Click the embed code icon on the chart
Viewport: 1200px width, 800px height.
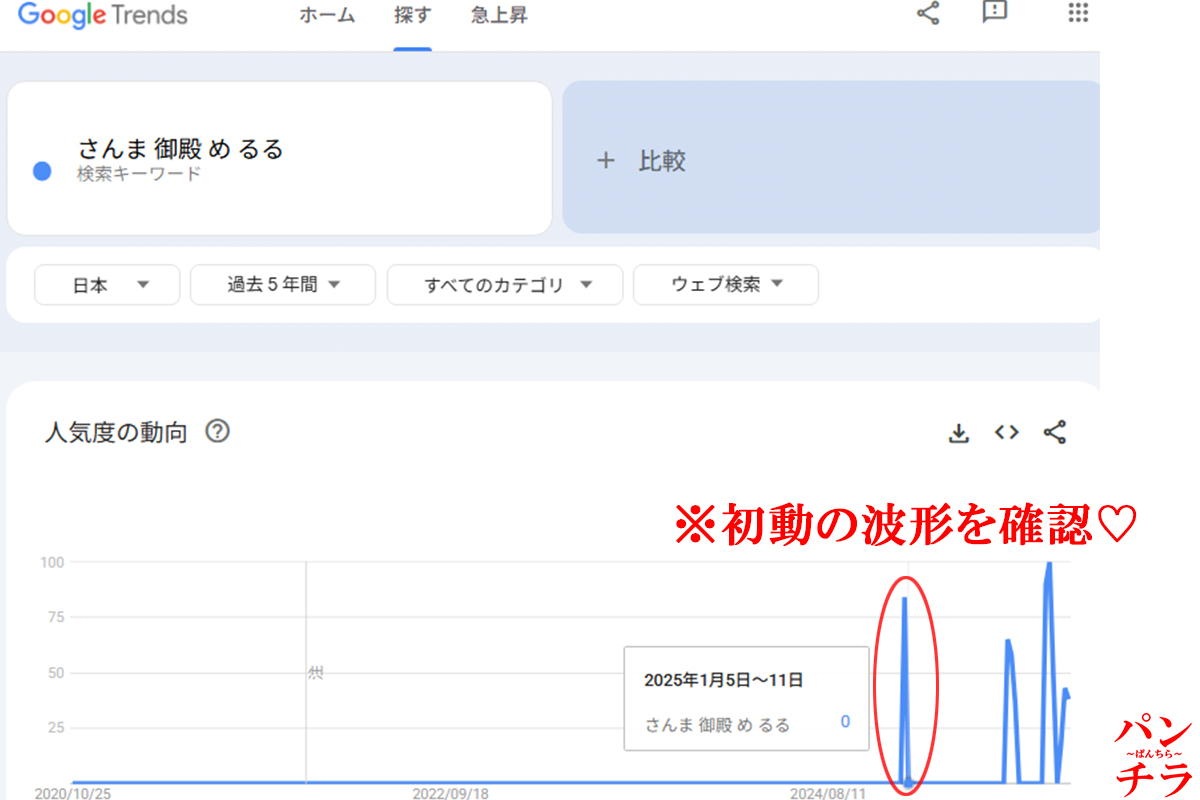(x=1006, y=432)
